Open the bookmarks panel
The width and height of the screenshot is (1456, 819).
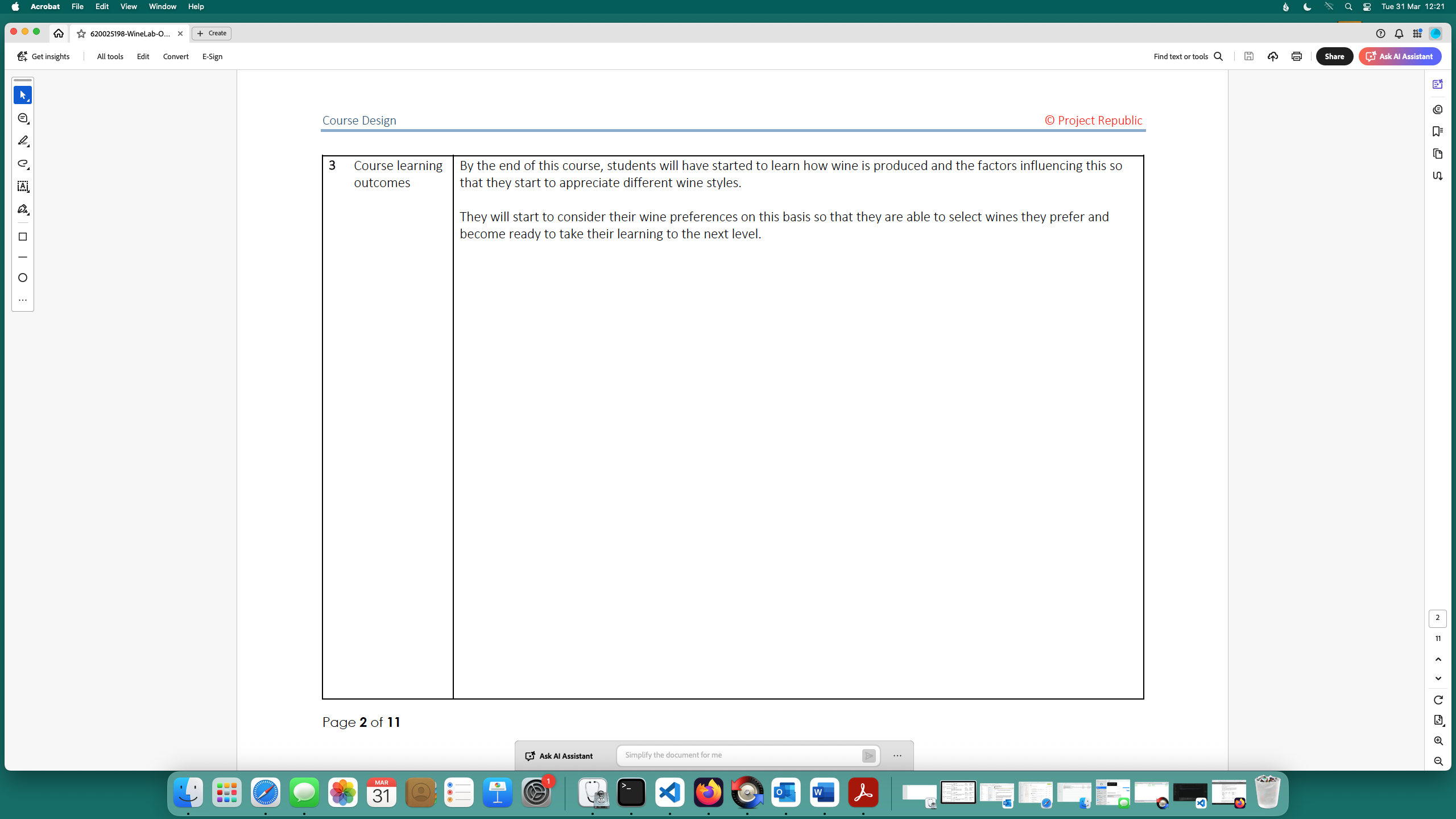1437,131
